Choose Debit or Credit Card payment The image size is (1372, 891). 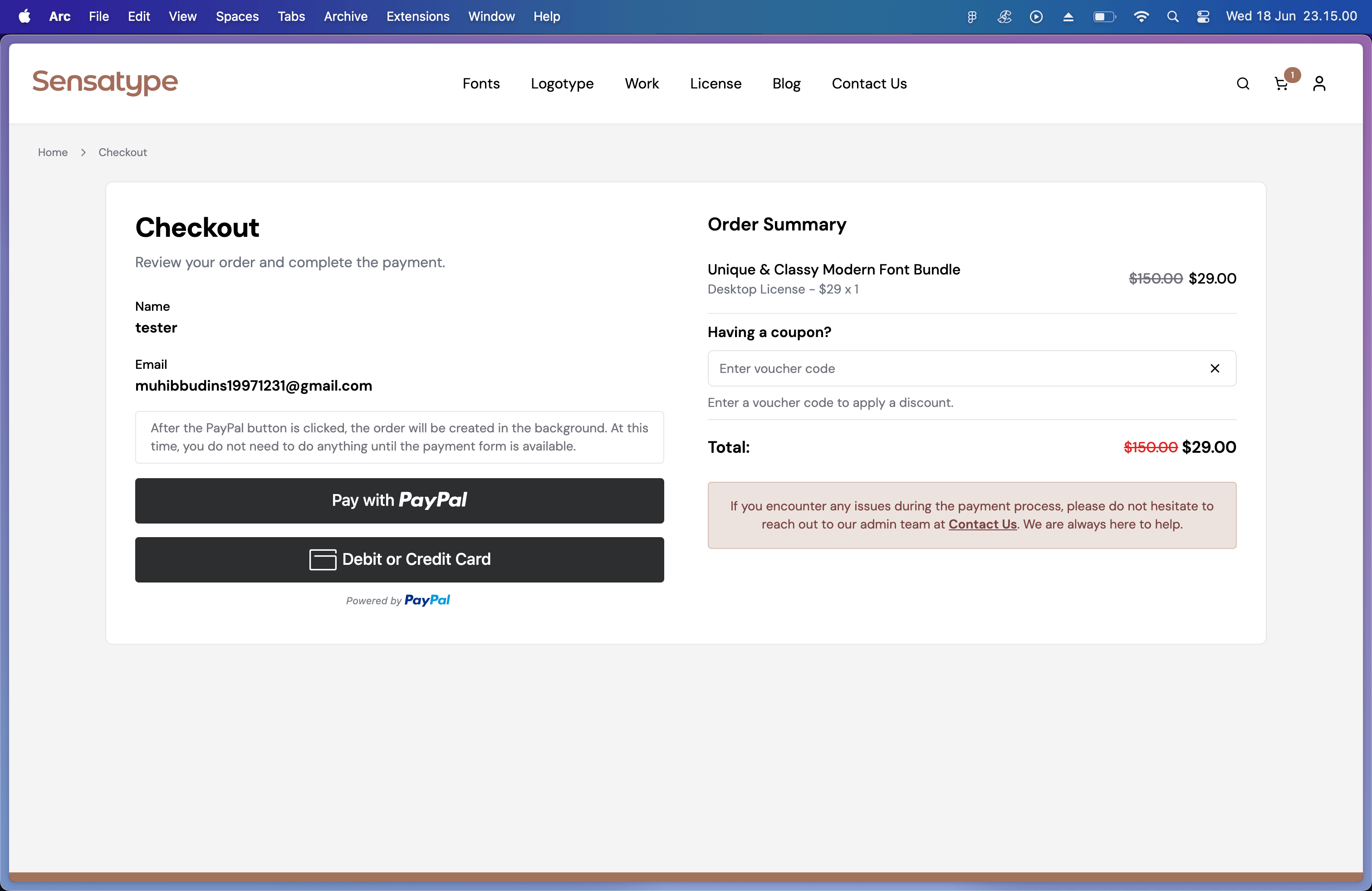399,560
